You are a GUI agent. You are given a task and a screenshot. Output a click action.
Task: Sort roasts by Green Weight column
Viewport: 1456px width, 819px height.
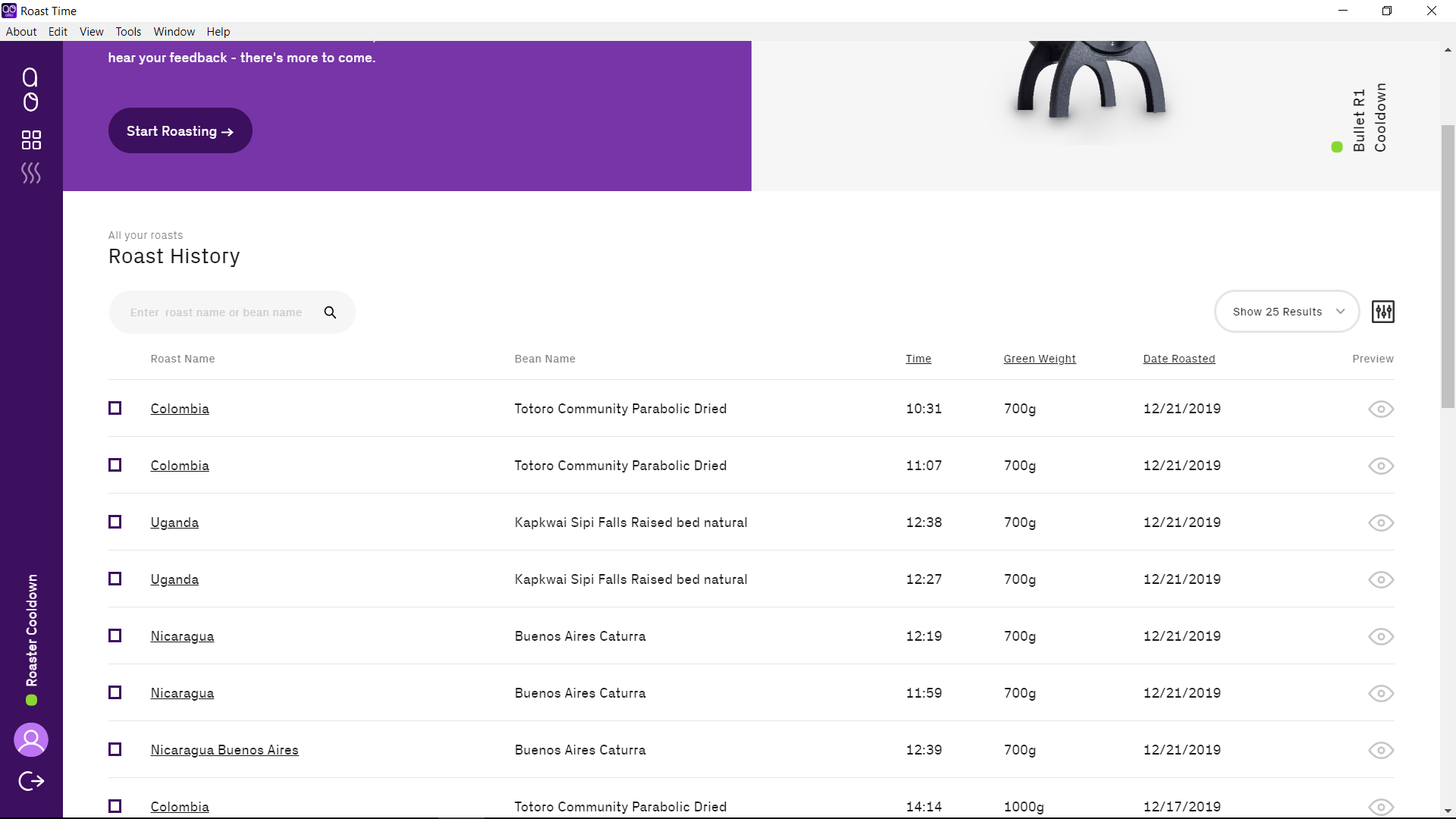coord(1040,359)
